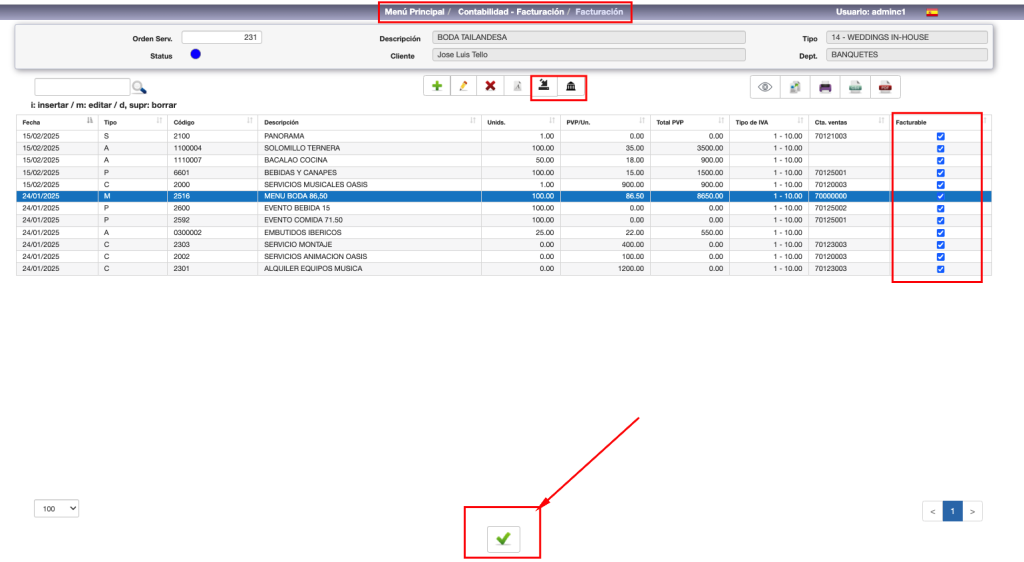Click the blue Status indicator dot

195,55
